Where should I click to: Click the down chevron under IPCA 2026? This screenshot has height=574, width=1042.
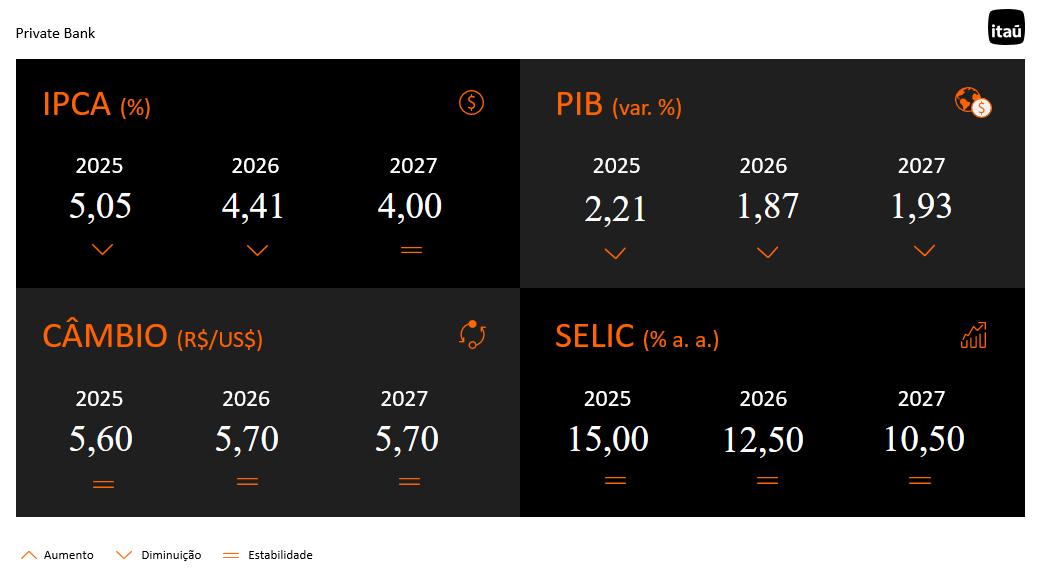click(257, 250)
